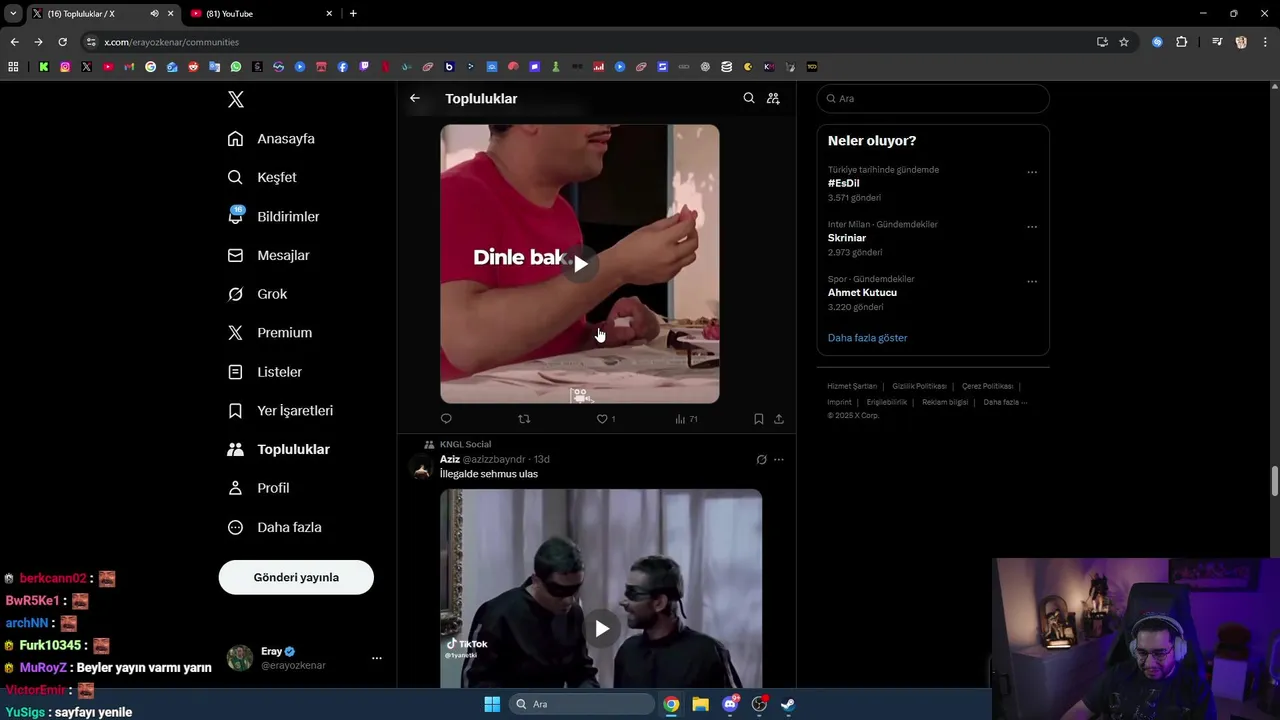Click Gönderi yayınla post button
The width and height of the screenshot is (1280, 720).
tap(296, 577)
